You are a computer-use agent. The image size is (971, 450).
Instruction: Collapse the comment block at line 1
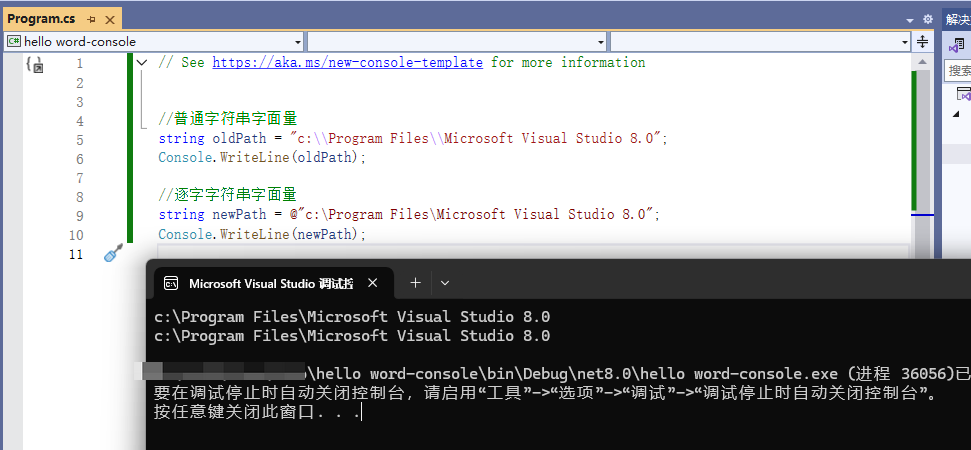(142, 63)
